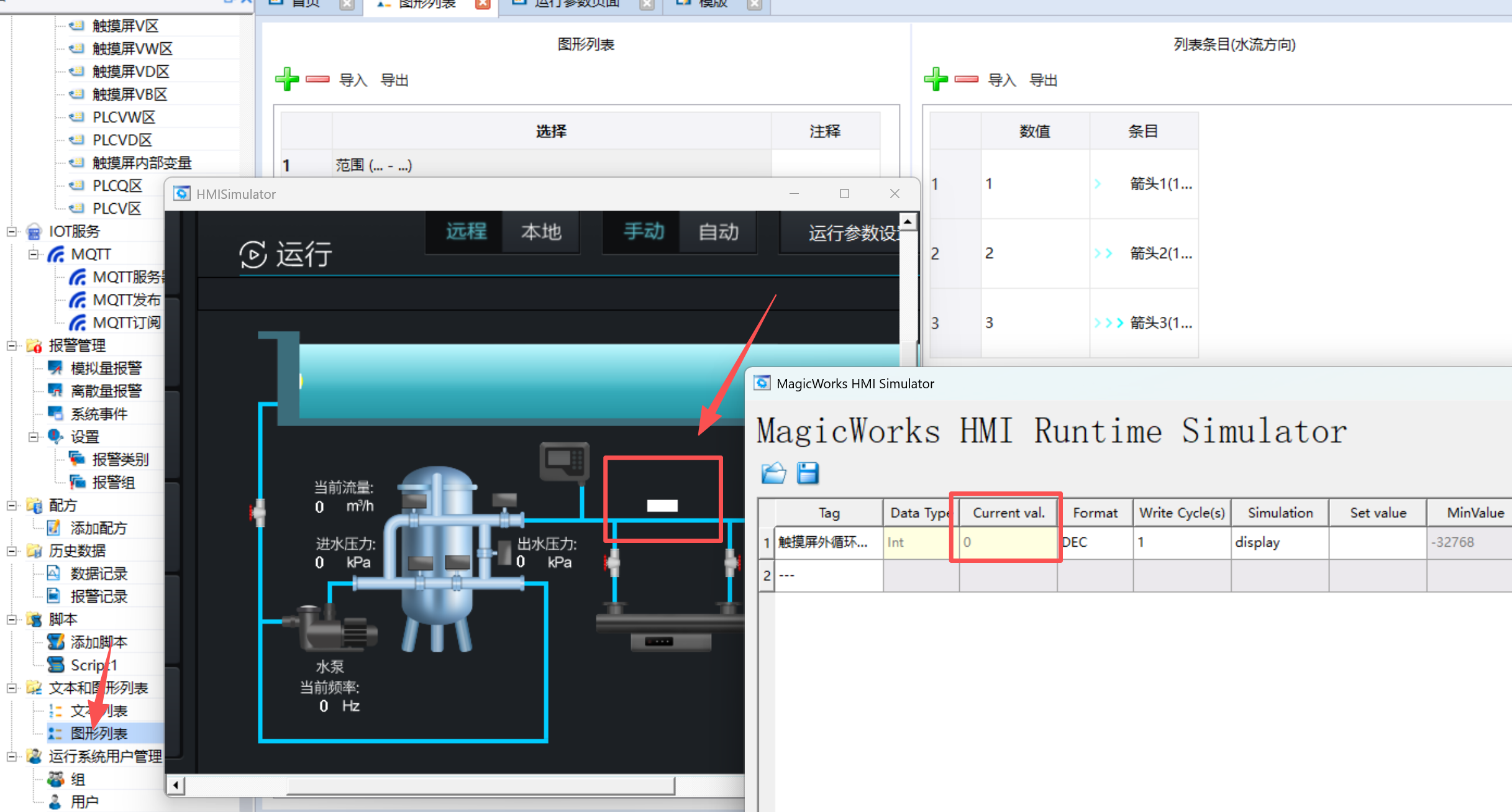Viewport: 1512px width, 812px height.
Task: Open 报警记录 item
Action: click(99, 596)
